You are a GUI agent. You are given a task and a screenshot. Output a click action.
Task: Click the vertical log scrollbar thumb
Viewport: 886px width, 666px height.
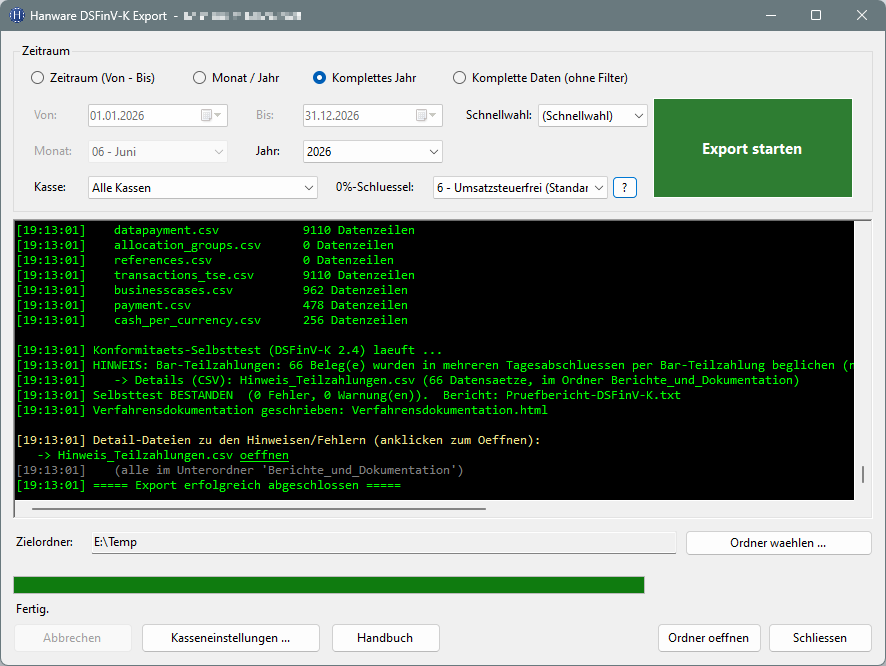tap(863, 475)
